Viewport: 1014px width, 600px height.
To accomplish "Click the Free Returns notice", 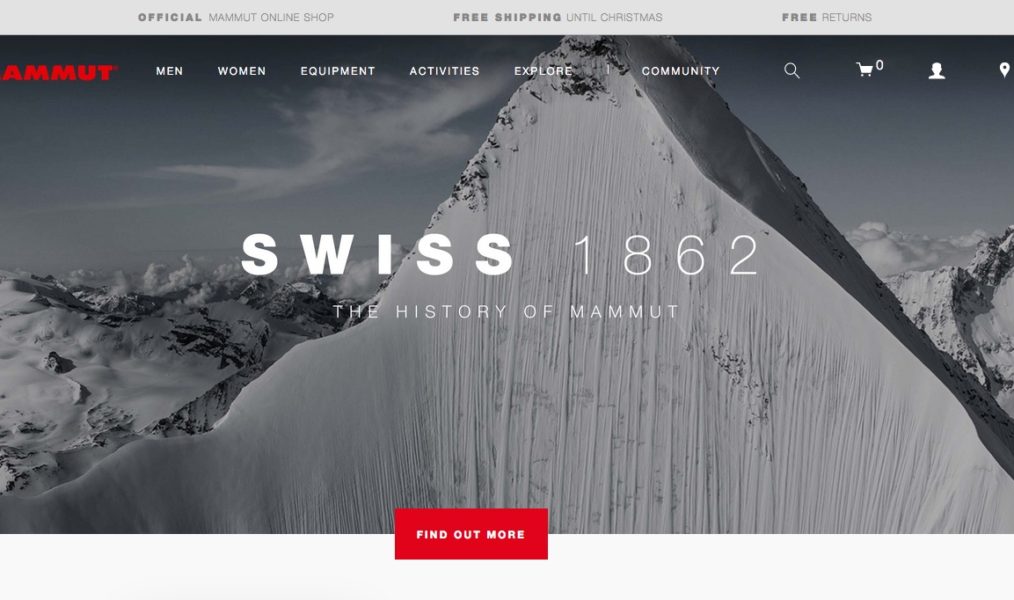I will coord(826,17).
